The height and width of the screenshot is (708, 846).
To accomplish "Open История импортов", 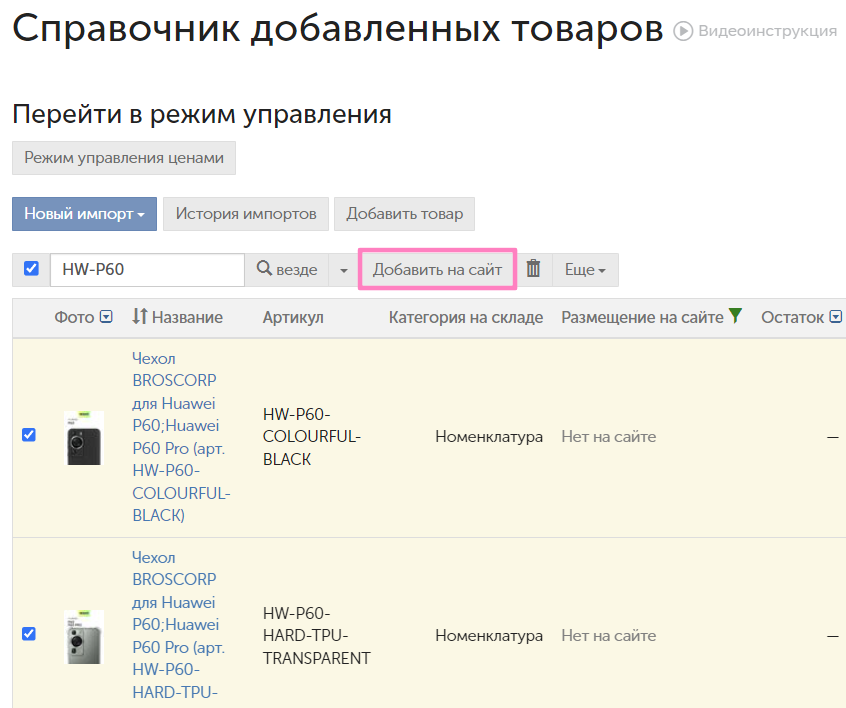I will point(246,214).
